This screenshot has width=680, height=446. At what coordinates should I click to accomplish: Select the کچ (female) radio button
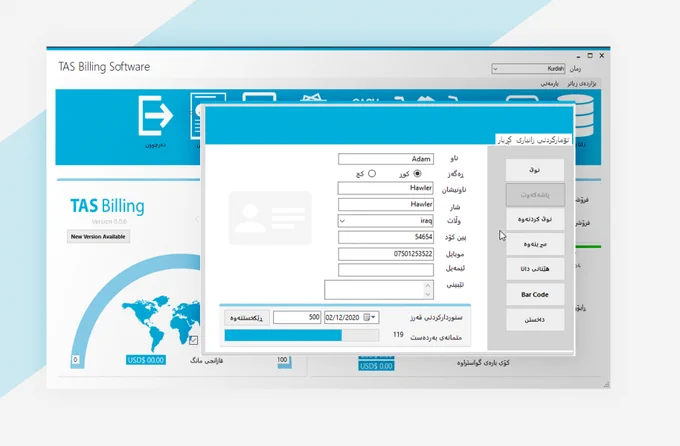(x=372, y=174)
